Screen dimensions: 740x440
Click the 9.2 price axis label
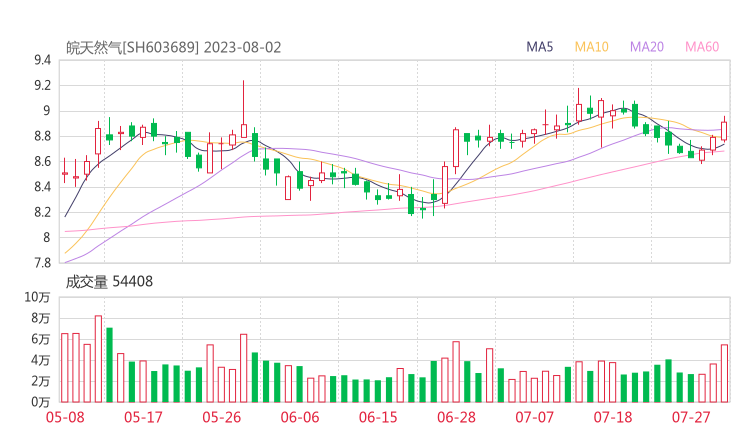tap(42, 85)
